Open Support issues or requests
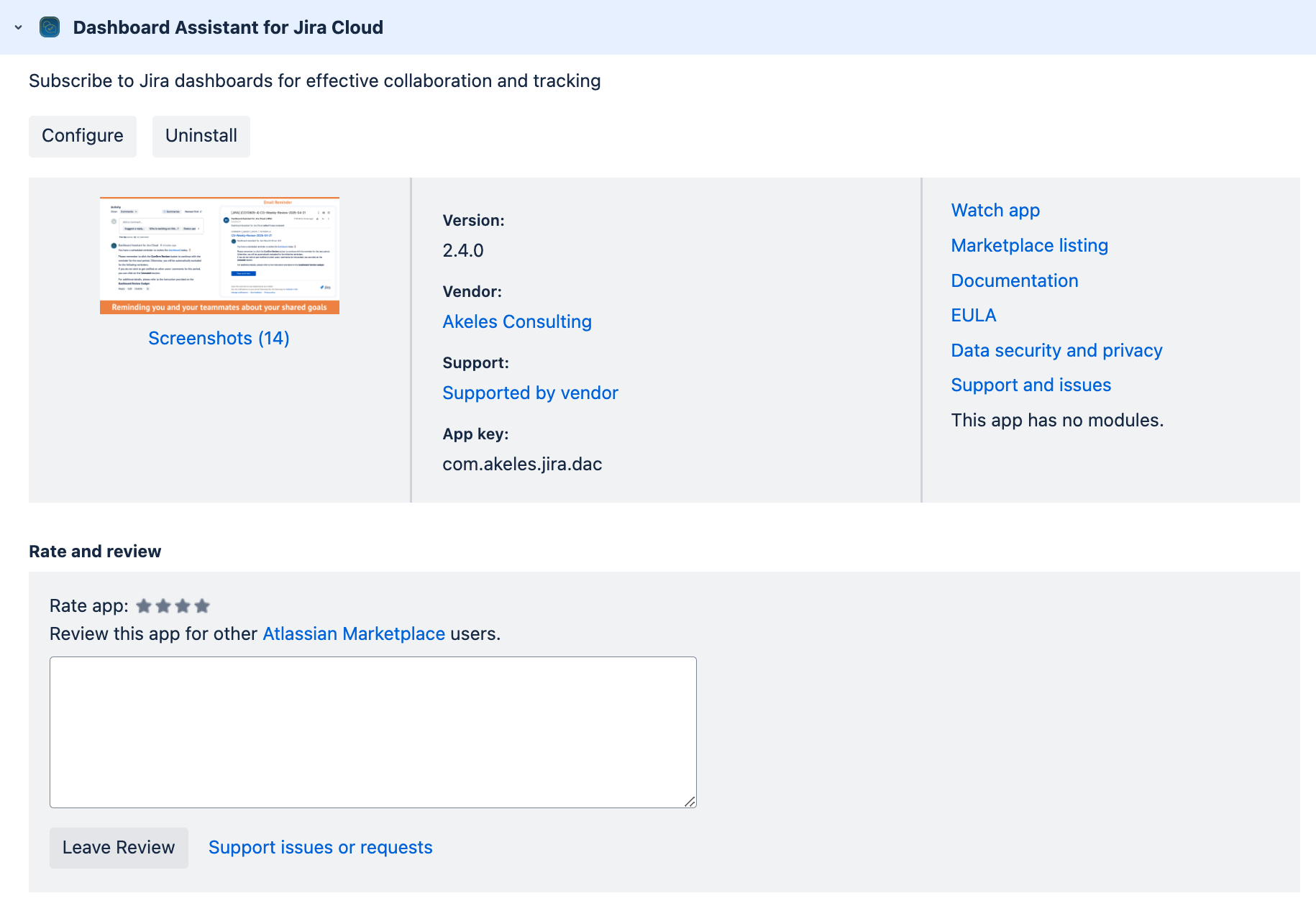The image size is (1316, 906). click(320, 847)
